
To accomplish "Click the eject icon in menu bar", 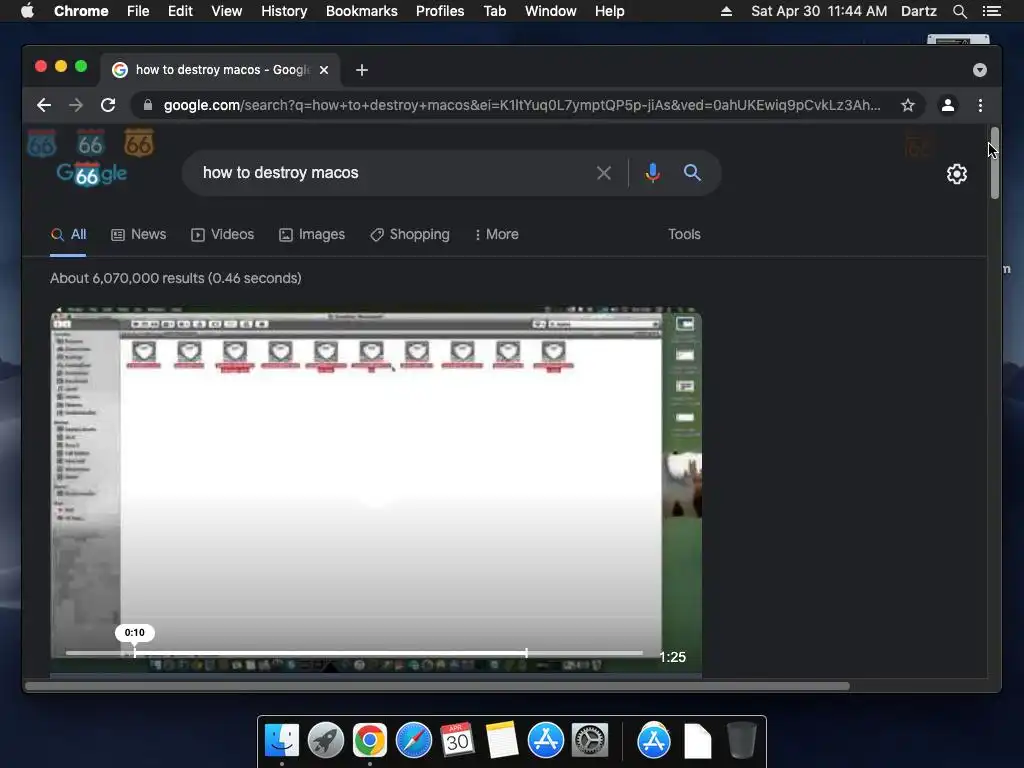I will [x=726, y=11].
